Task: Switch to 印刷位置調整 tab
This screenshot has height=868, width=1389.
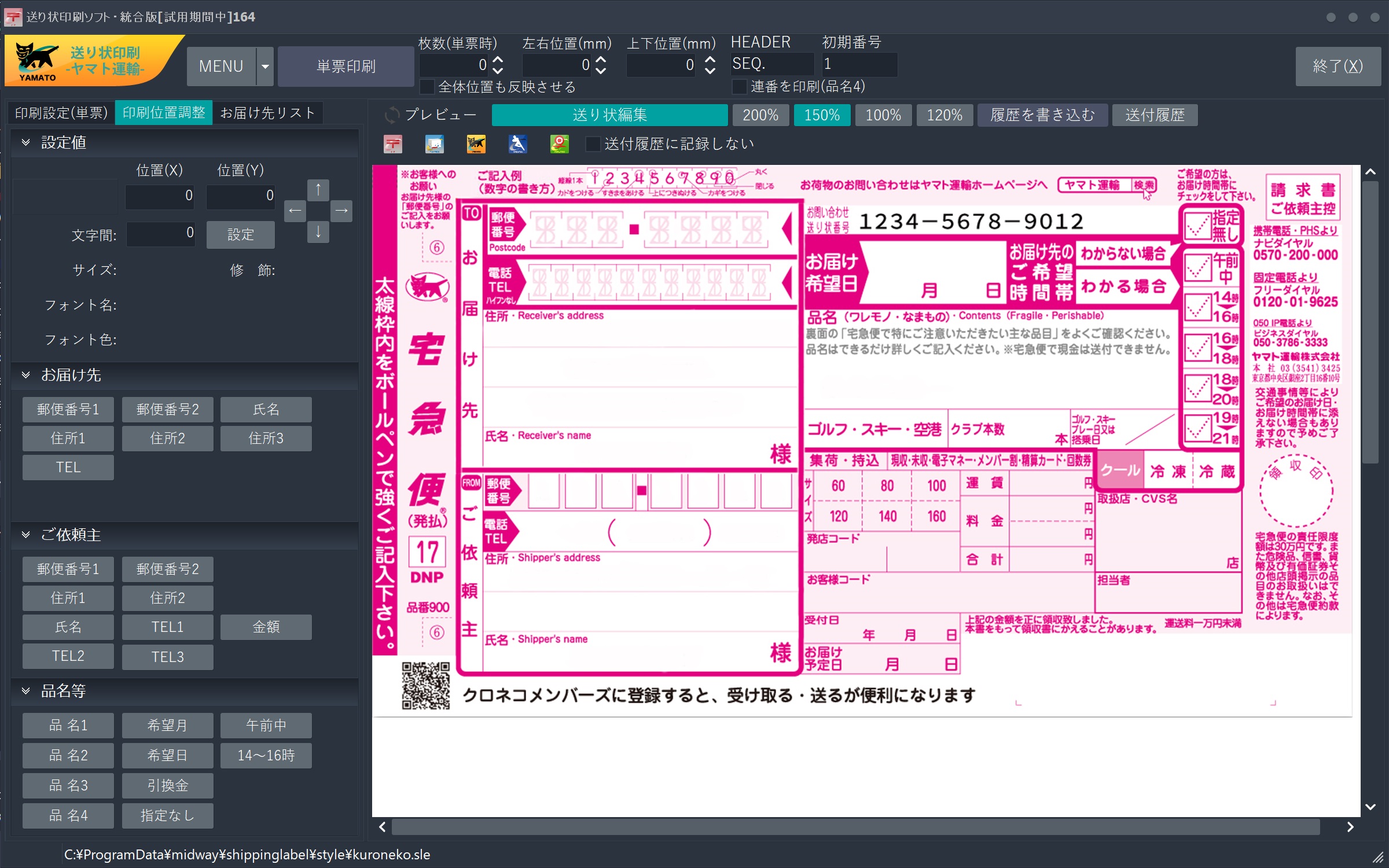Action: [x=164, y=113]
